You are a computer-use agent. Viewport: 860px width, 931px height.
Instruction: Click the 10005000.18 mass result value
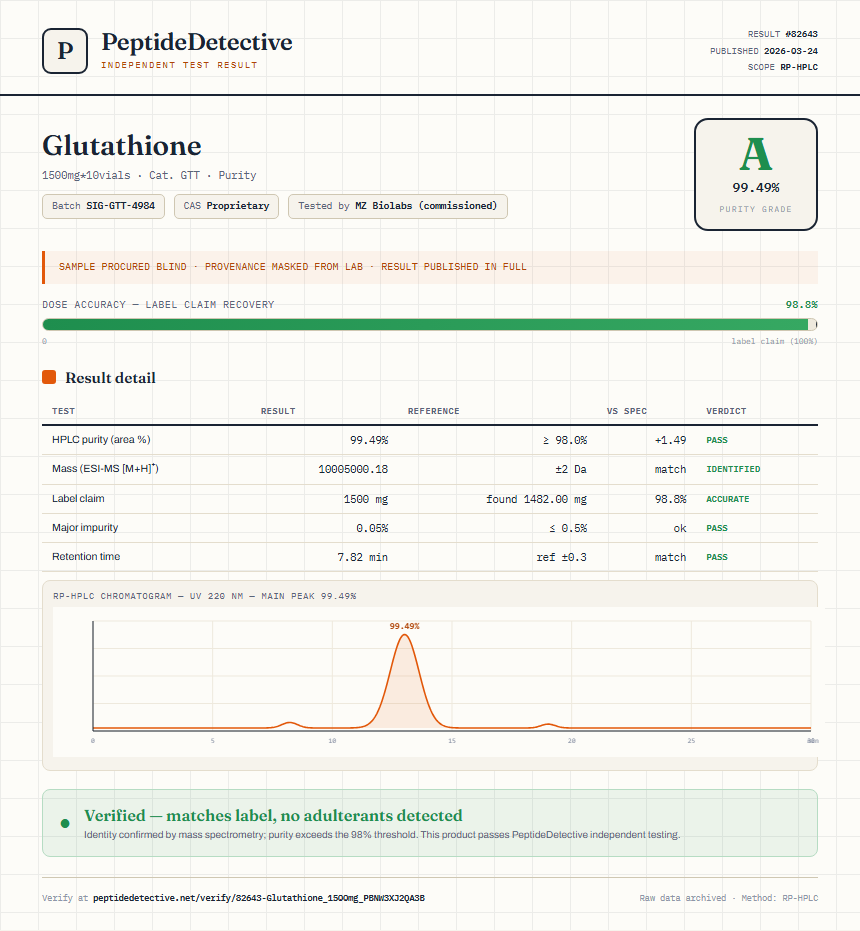point(353,469)
